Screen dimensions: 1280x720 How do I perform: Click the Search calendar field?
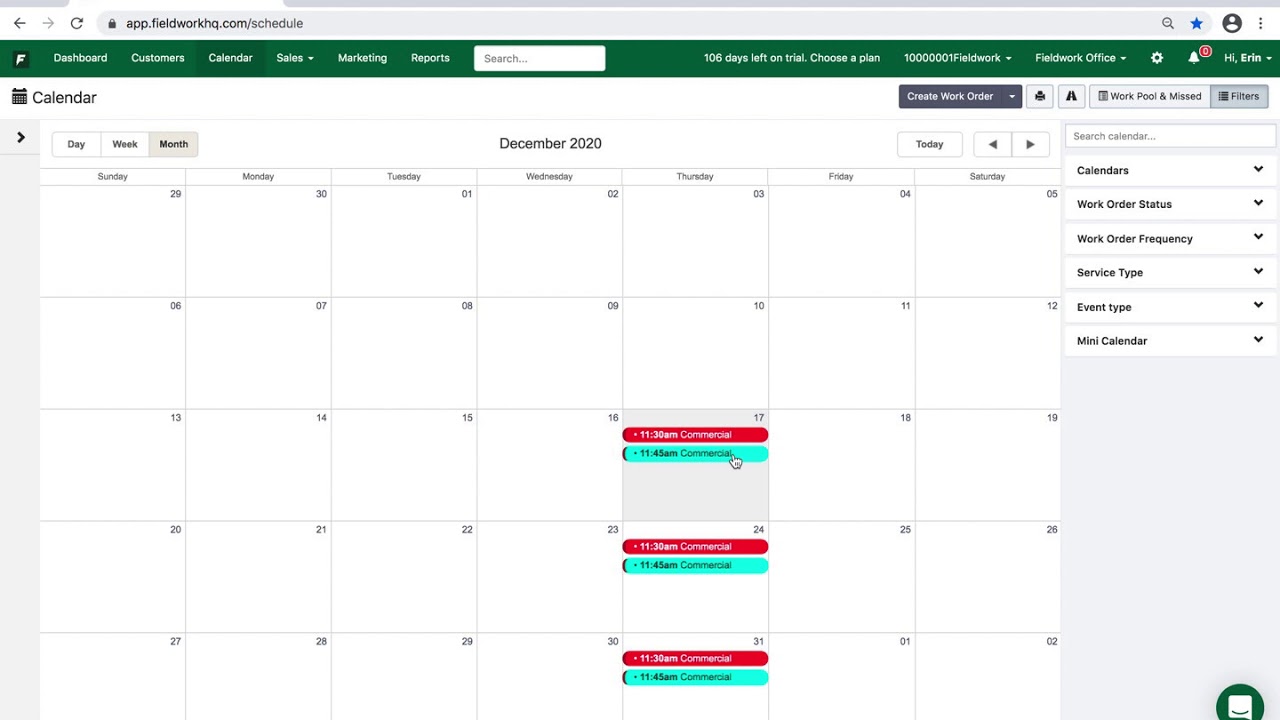(1170, 136)
